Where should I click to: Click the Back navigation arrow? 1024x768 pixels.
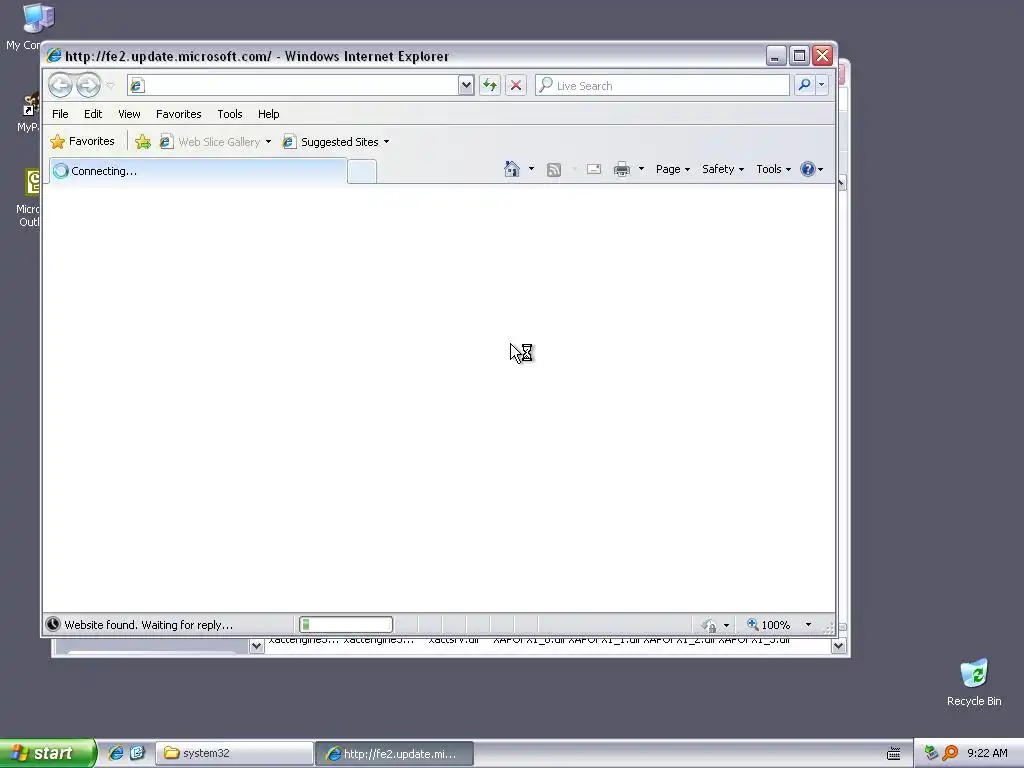(x=61, y=85)
